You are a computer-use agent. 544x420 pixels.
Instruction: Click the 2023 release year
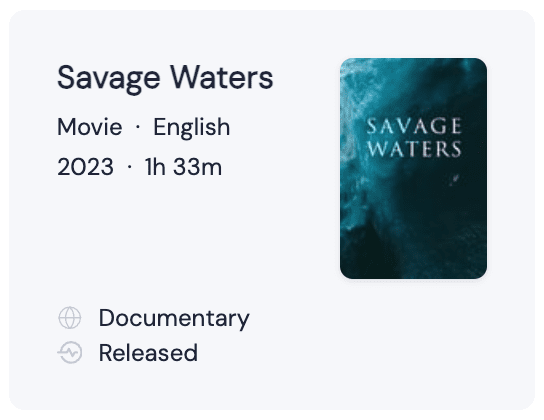85,167
